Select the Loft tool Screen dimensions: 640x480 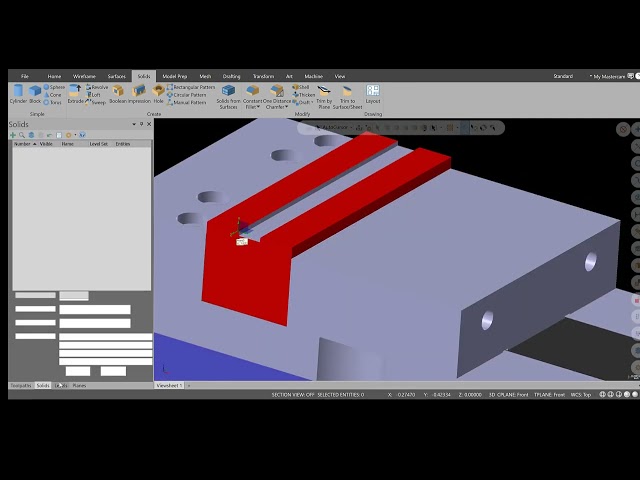(94, 95)
